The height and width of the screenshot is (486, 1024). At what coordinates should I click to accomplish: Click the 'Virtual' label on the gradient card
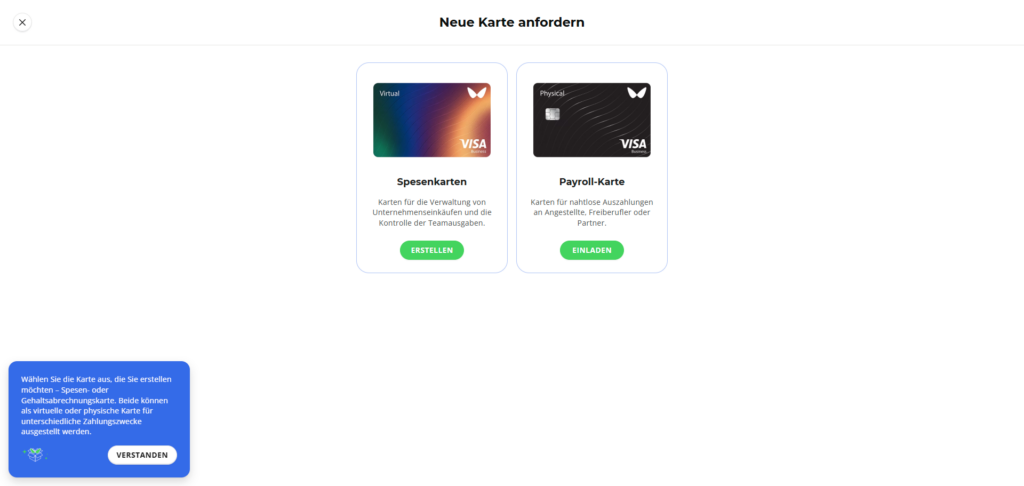point(389,93)
